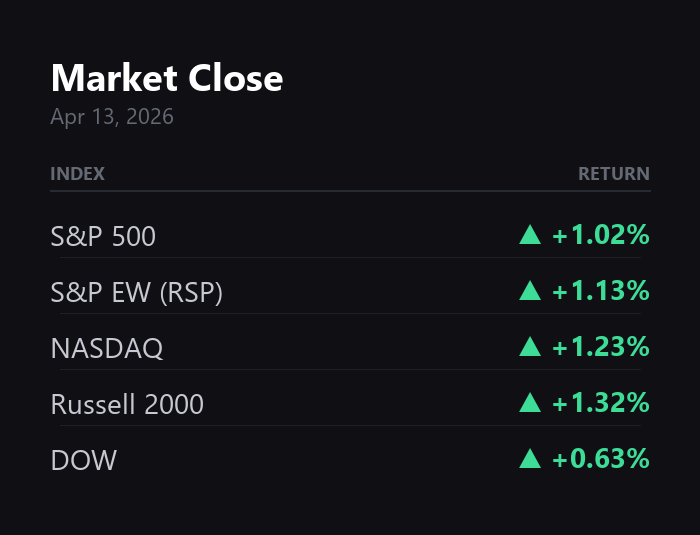Screen dimensions: 700x535
Task: Select the S&P 500 index name
Action: tap(103, 236)
